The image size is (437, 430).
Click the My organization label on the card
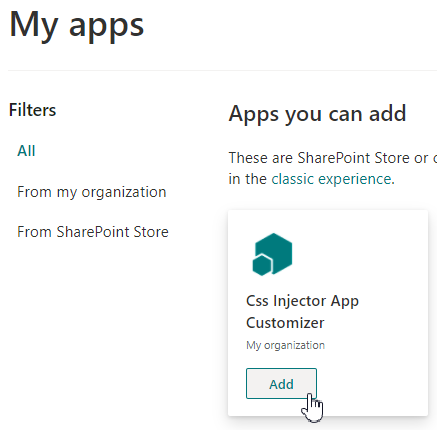point(285,345)
